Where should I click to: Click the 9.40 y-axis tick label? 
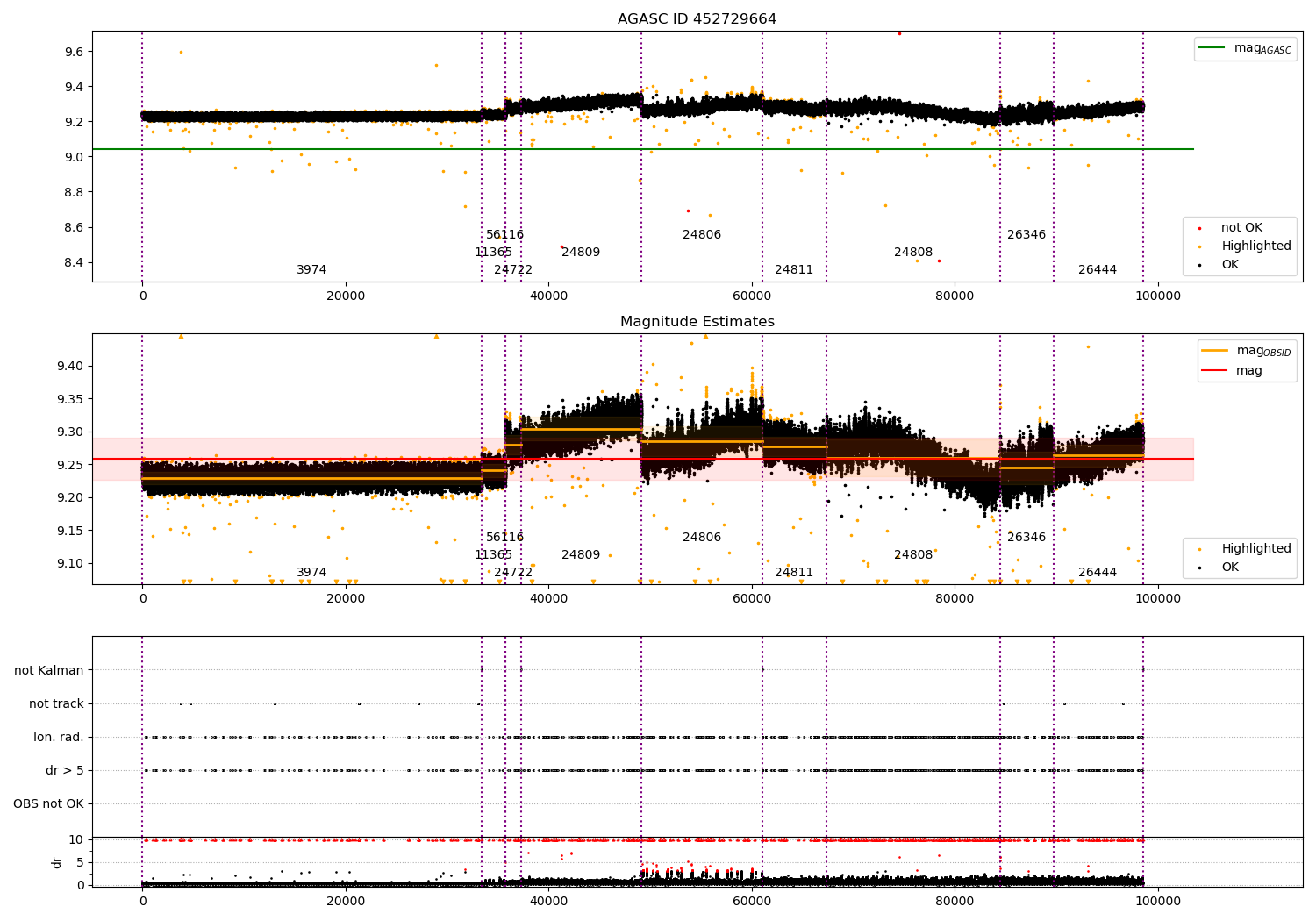[71, 366]
